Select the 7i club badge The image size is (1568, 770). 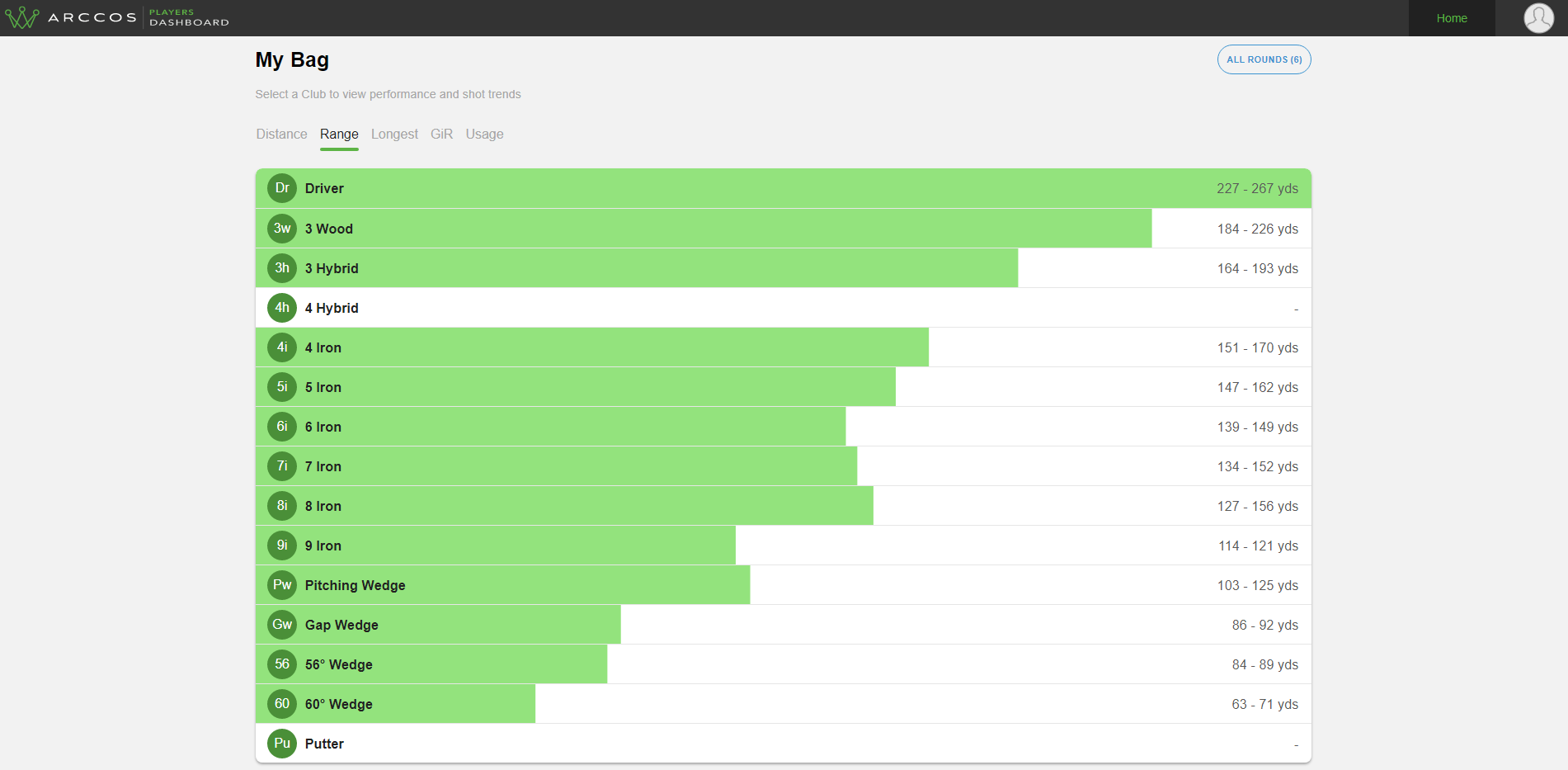[282, 466]
